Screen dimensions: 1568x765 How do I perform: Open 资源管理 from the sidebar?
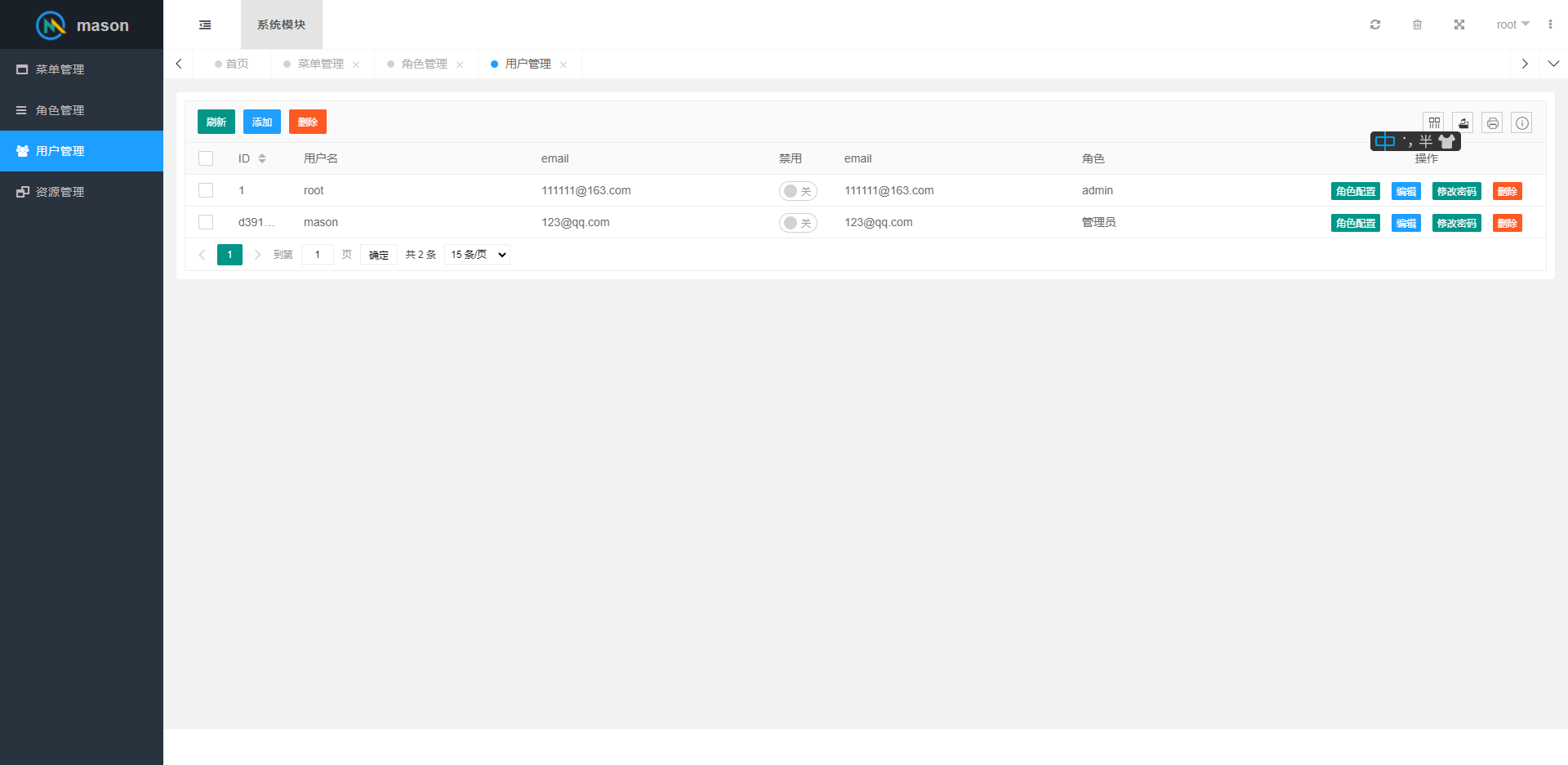tap(59, 192)
